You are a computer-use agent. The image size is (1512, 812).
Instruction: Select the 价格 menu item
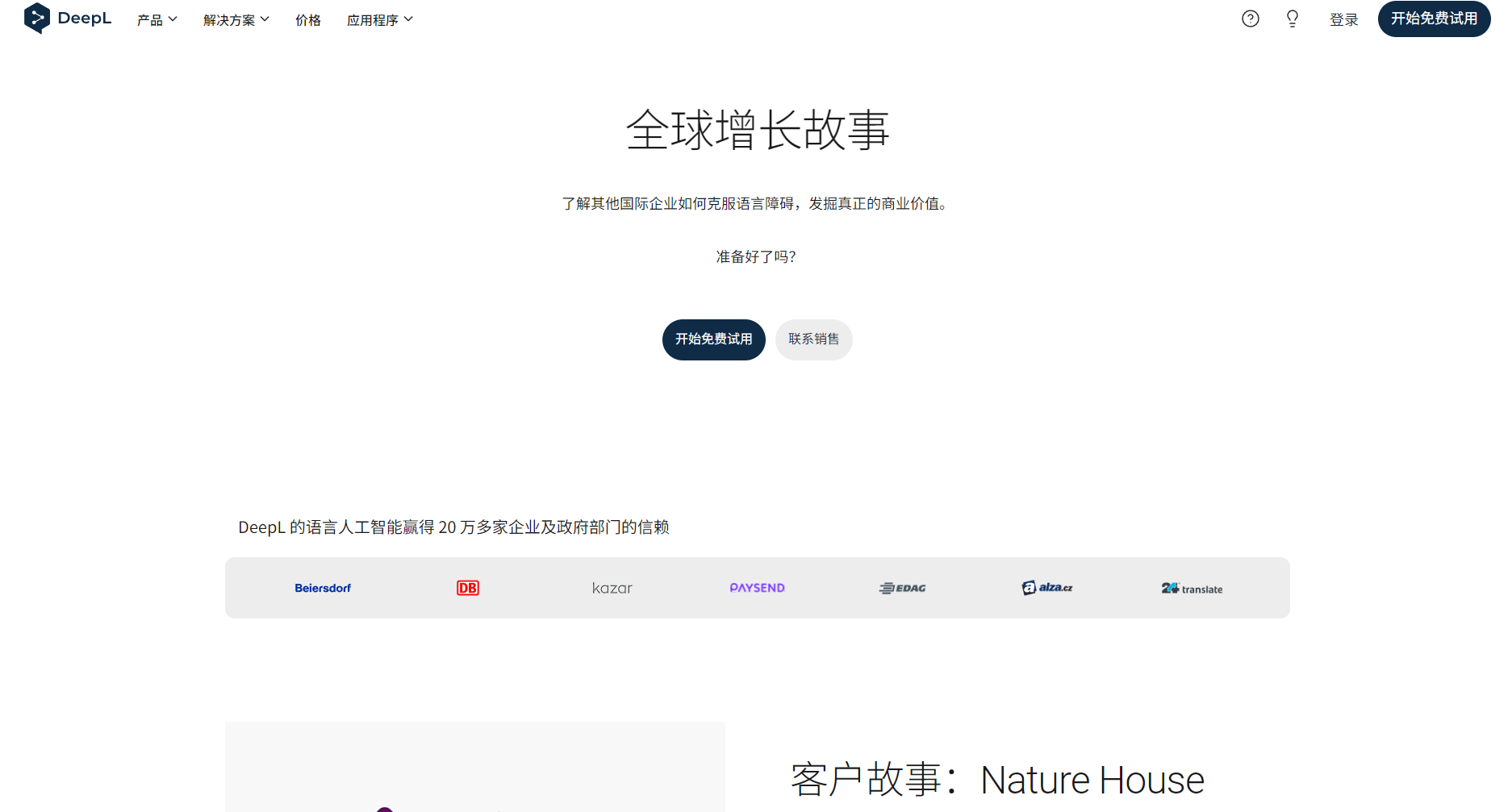click(307, 19)
